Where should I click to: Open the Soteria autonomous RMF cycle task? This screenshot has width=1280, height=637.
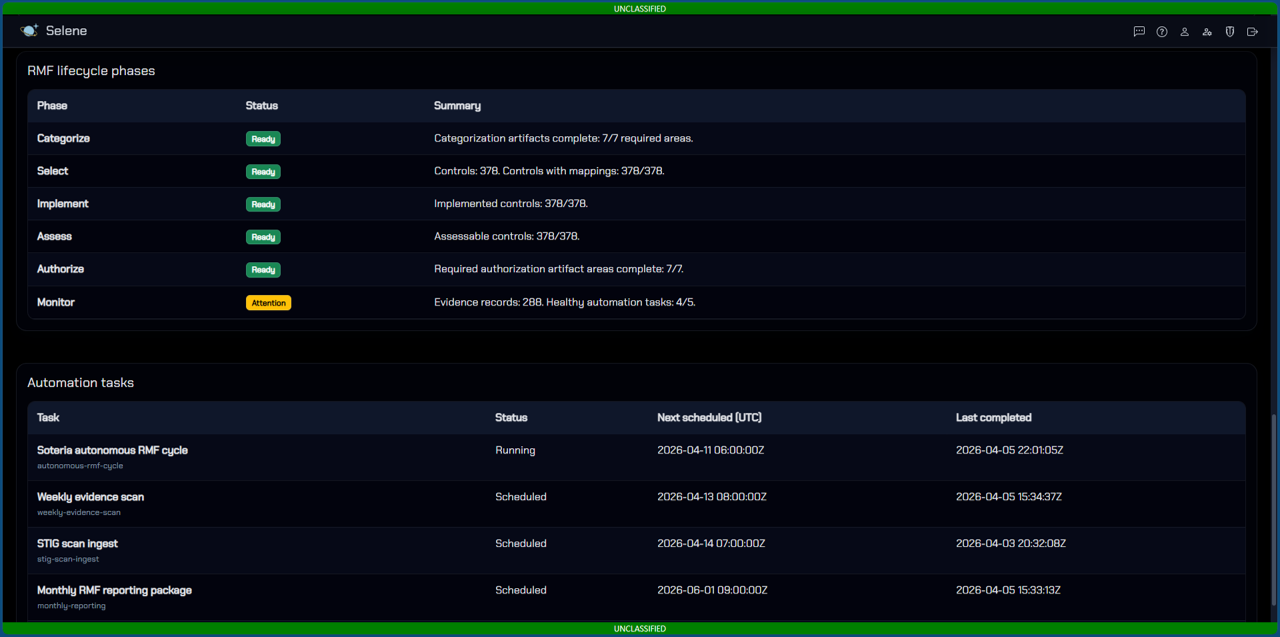pyautogui.click(x=112, y=451)
